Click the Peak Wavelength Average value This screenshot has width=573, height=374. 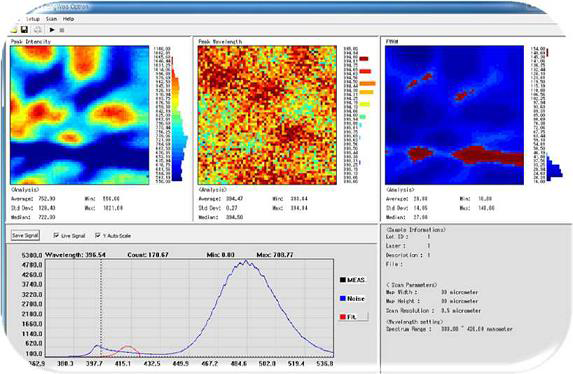(234, 199)
